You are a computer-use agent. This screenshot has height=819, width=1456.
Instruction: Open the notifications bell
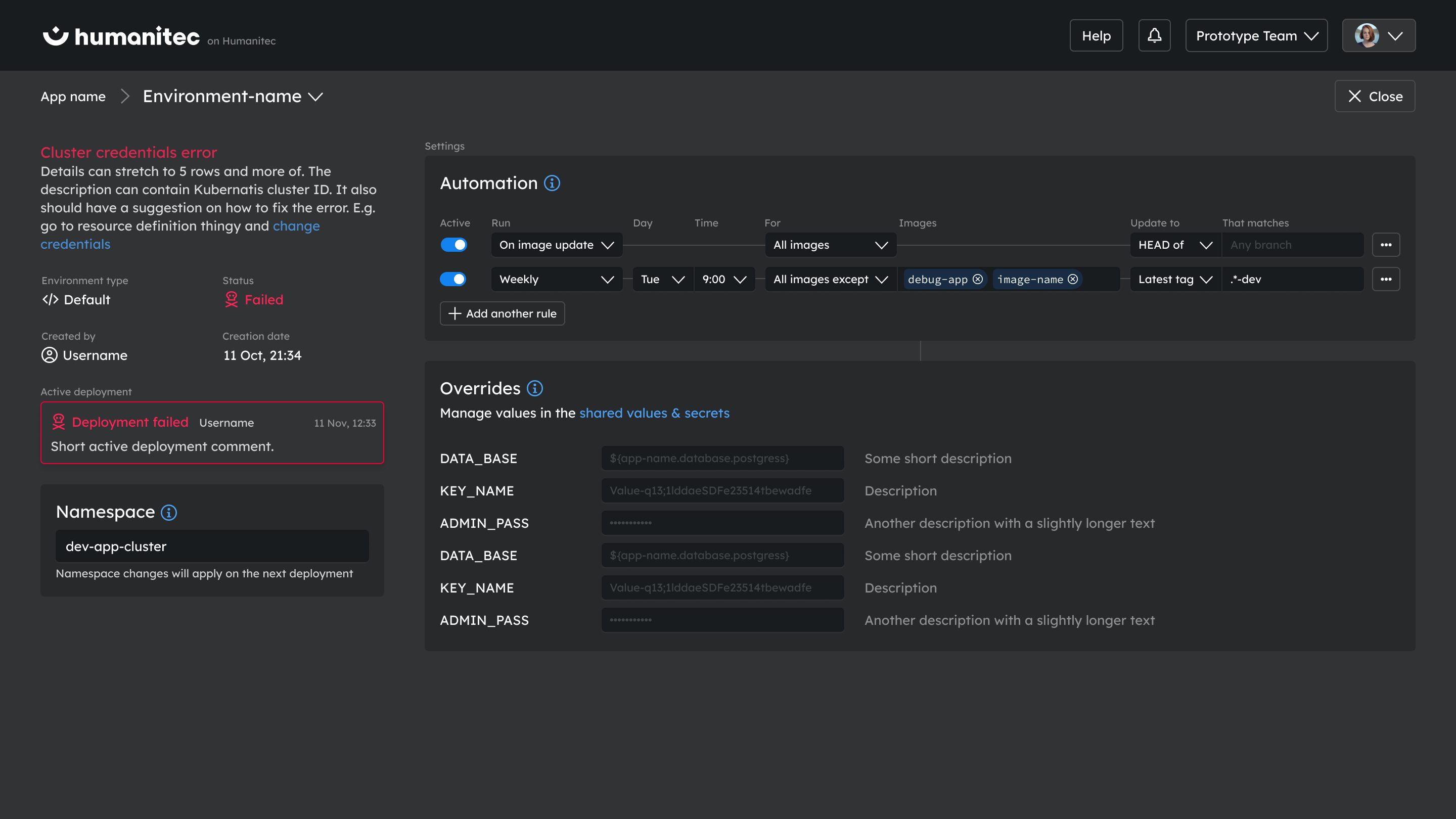click(1154, 35)
